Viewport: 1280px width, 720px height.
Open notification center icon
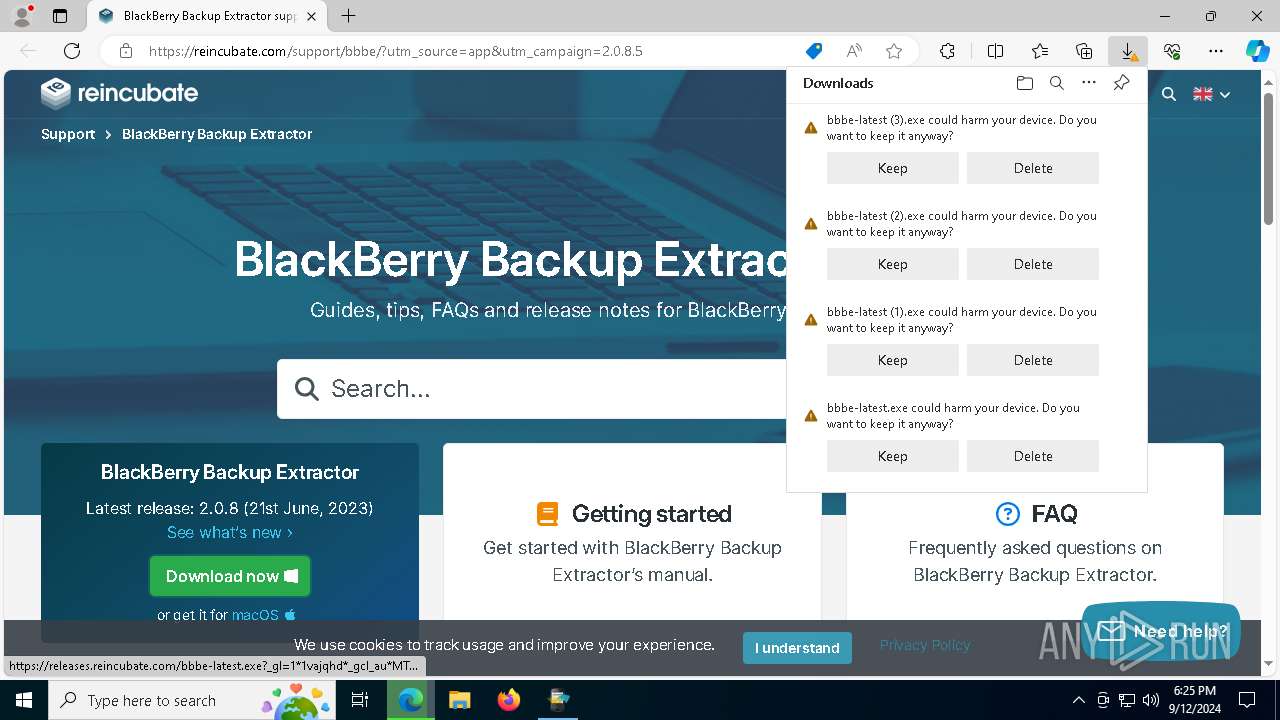click(x=1247, y=700)
